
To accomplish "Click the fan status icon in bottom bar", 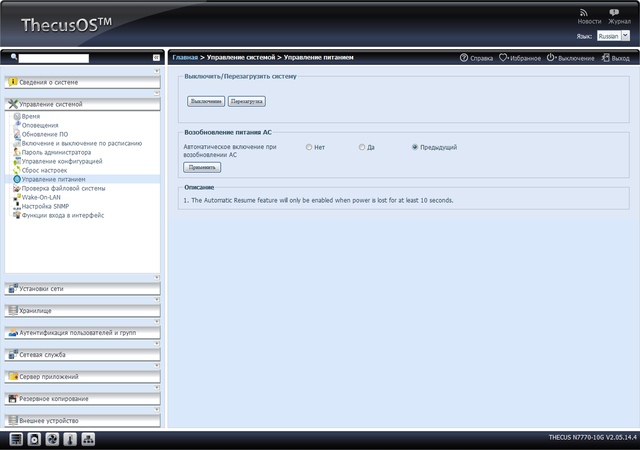I will point(52,439).
